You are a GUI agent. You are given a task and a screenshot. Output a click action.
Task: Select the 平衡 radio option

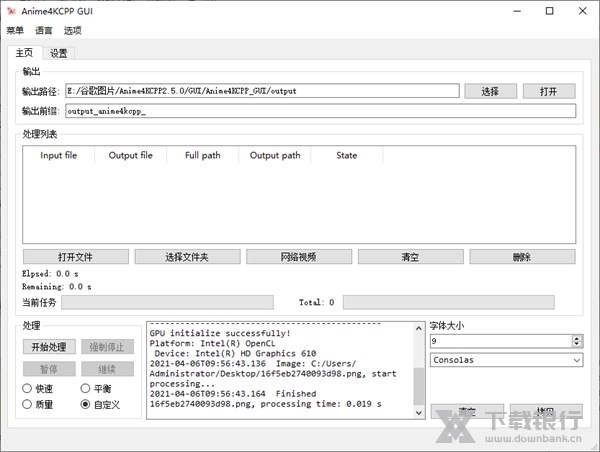pos(86,389)
